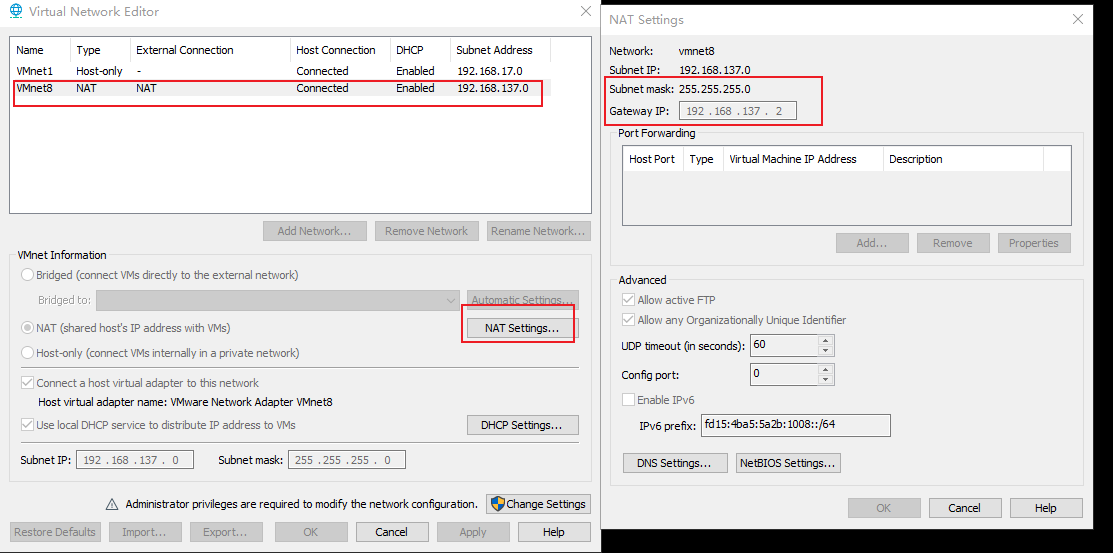This screenshot has width=1113, height=553.
Task: Toggle Allow active FTP checkbox
Action: pos(628,300)
